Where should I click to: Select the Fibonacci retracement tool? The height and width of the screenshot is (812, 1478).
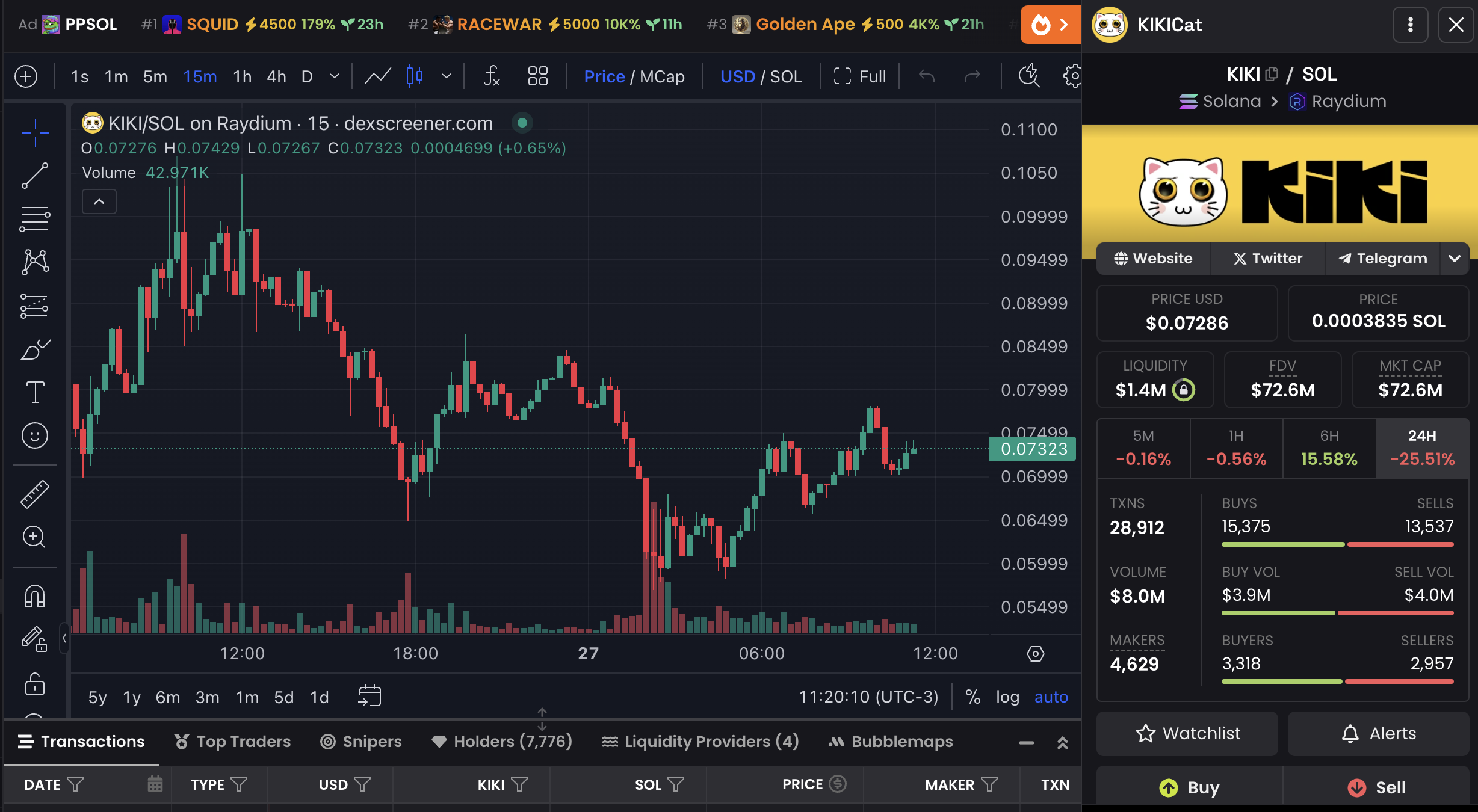click(35, 219)
